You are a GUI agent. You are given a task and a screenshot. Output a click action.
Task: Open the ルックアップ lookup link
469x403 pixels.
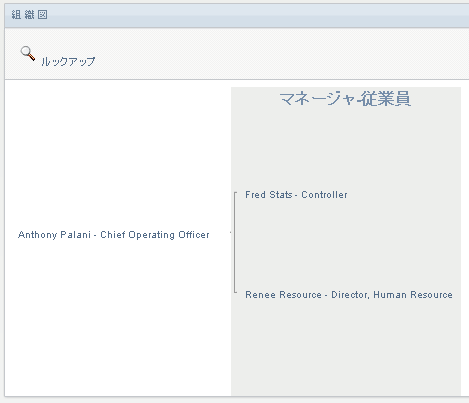68,62
